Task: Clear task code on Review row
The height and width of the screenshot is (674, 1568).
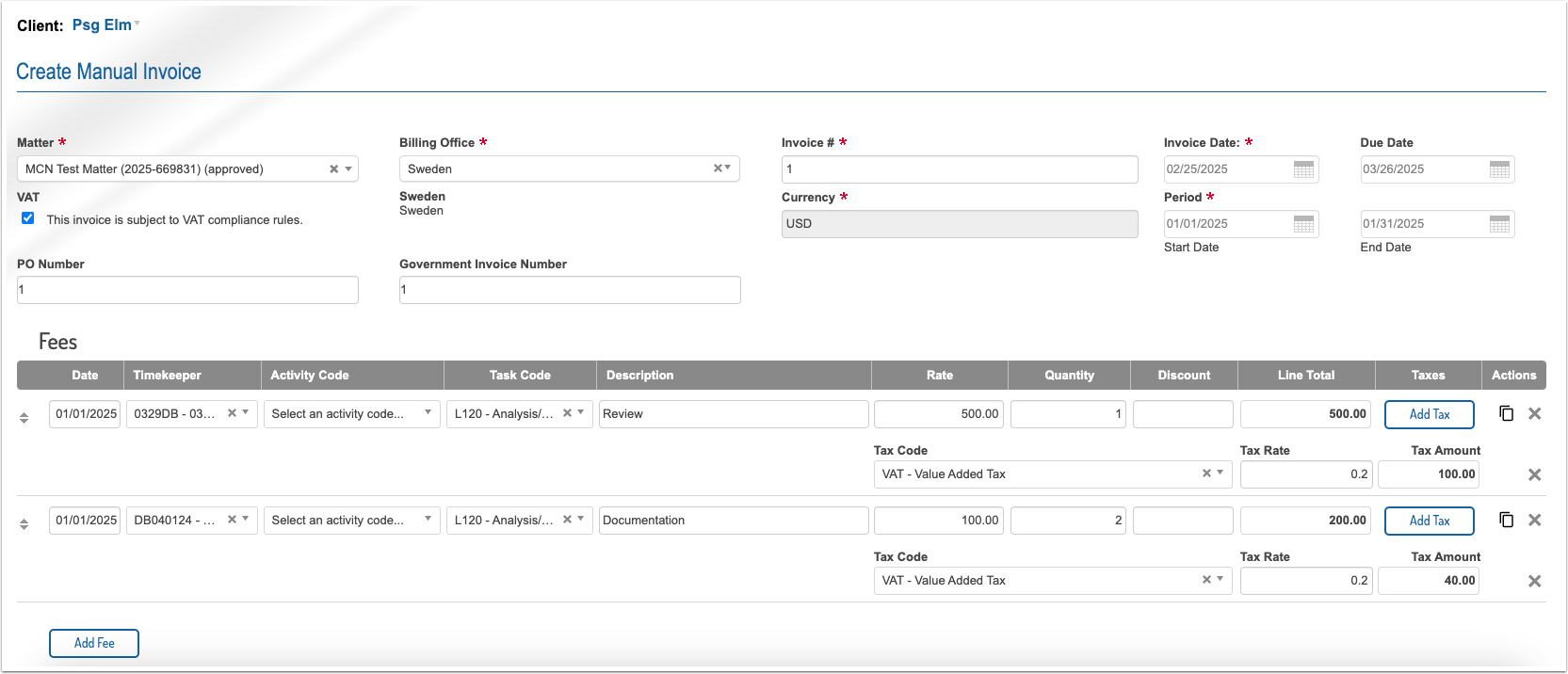Action: click(567, 413)
